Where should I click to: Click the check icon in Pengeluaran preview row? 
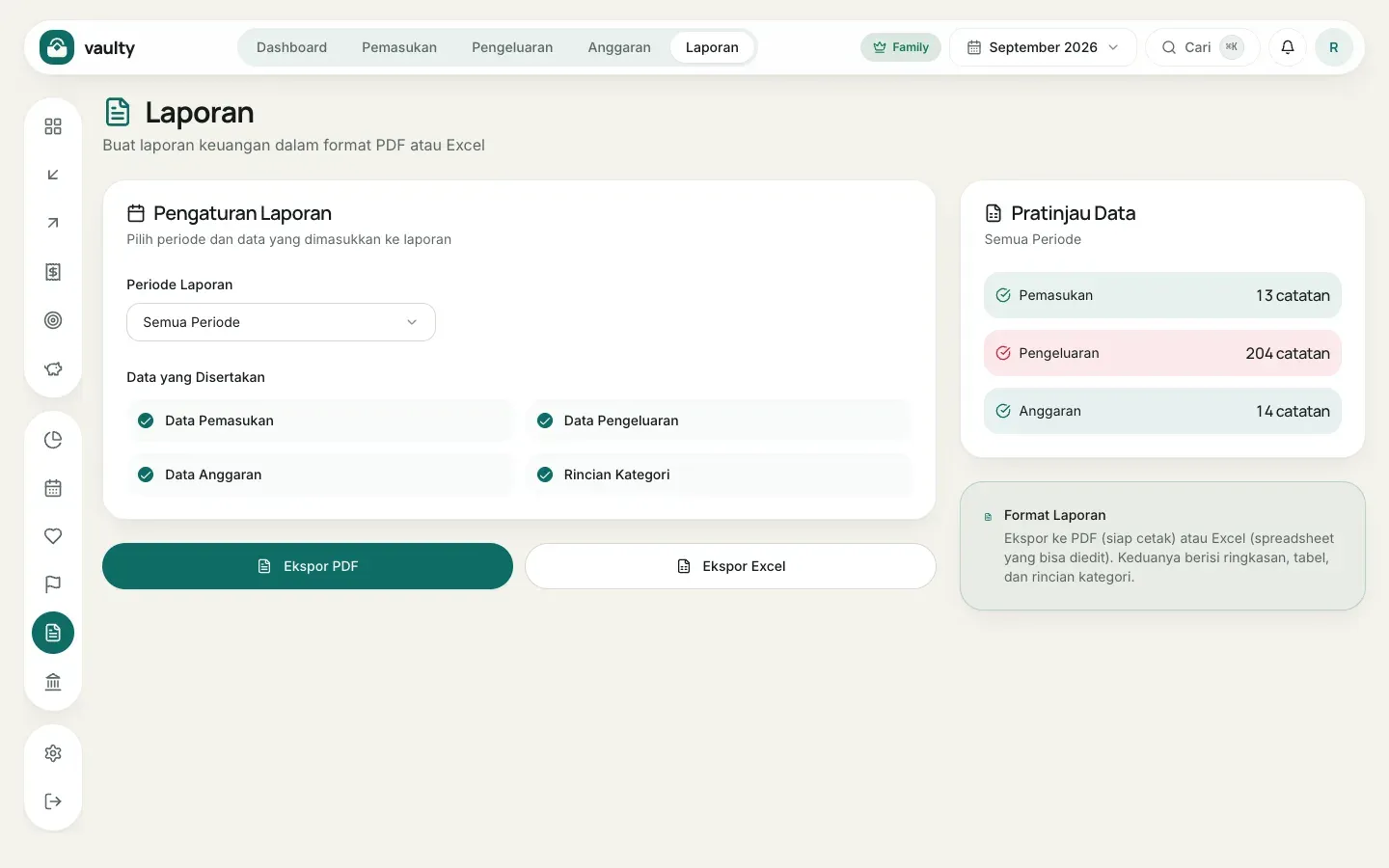[1003, 353]
